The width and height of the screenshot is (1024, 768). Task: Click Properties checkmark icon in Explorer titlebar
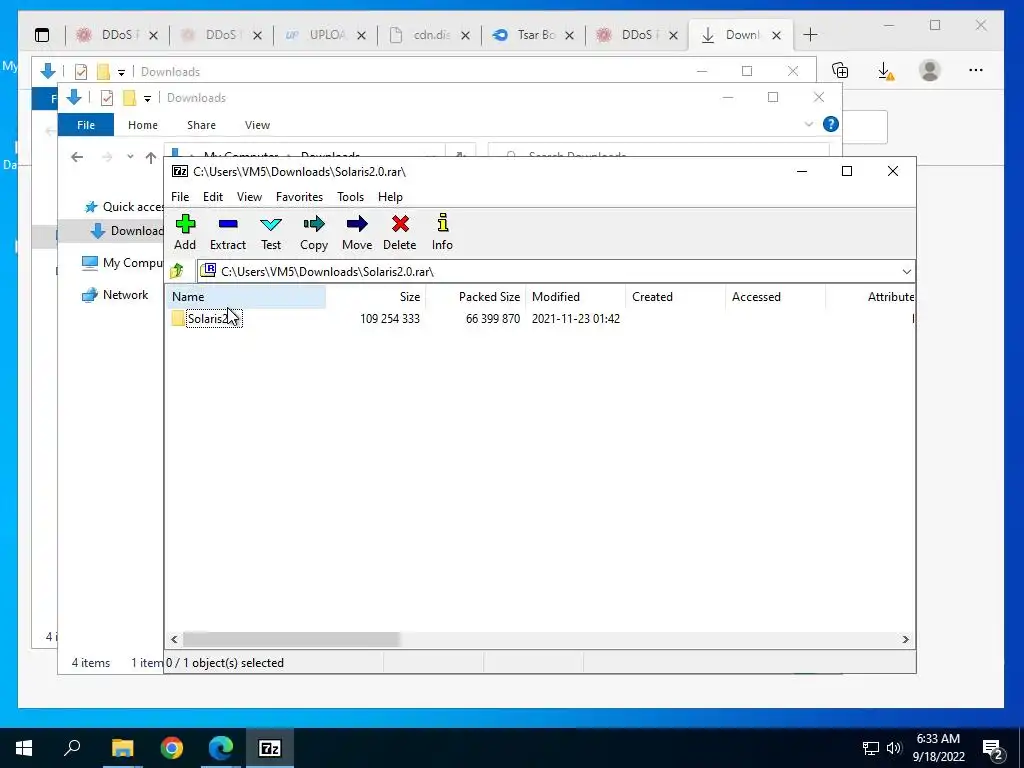point(107,98)
